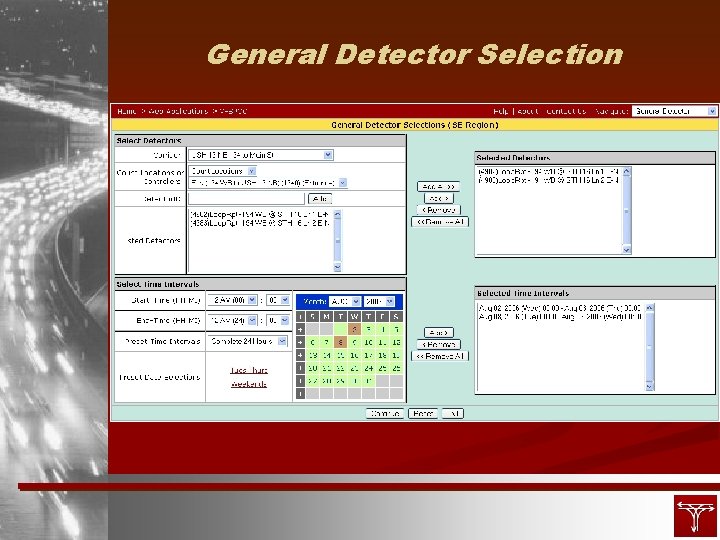Select day 24 in the calendar

[368, 368]
